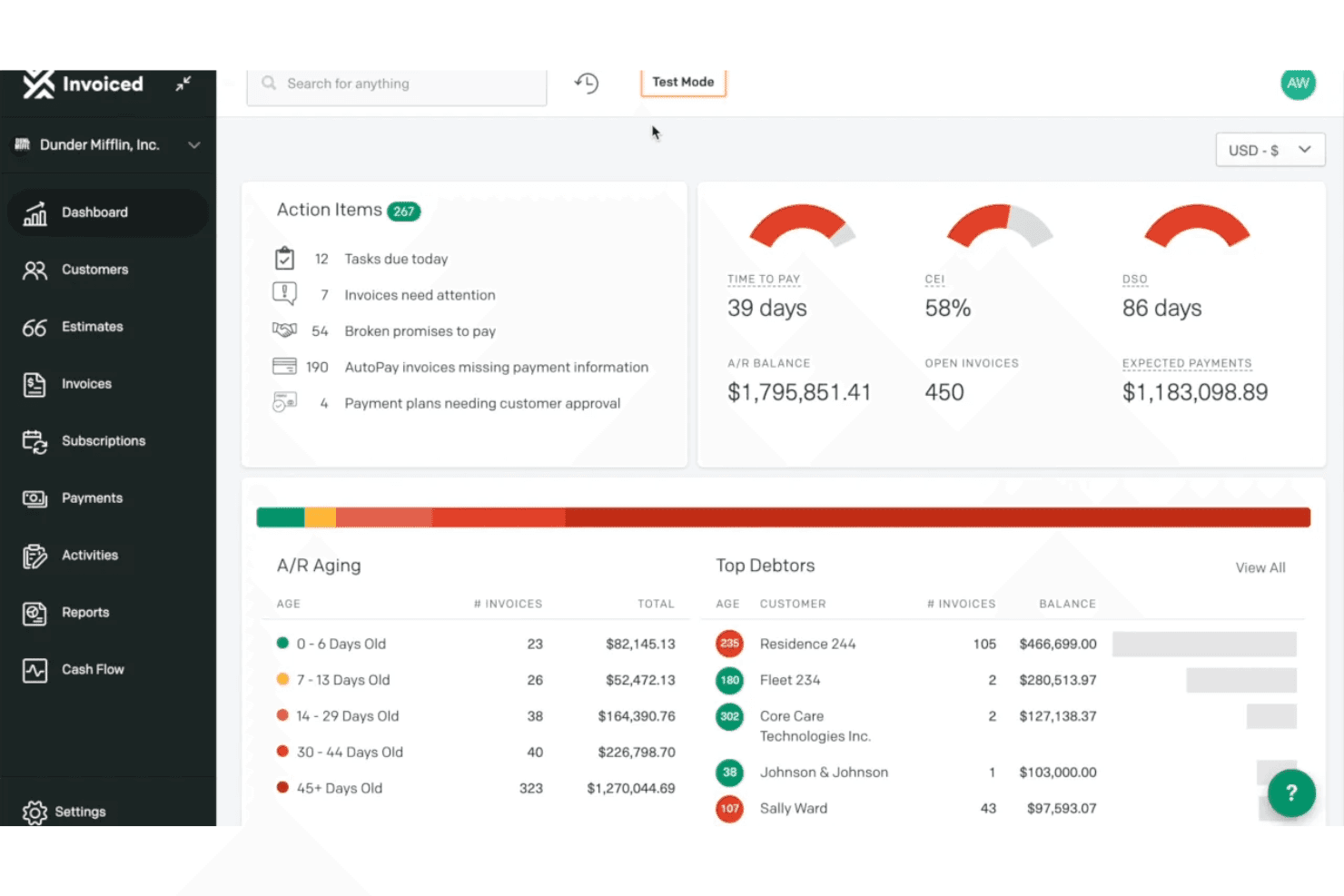Screen dimensions: 1344x896
Task: Click the Johnson & Johnson customer name
Action: (x=824, y=773)
